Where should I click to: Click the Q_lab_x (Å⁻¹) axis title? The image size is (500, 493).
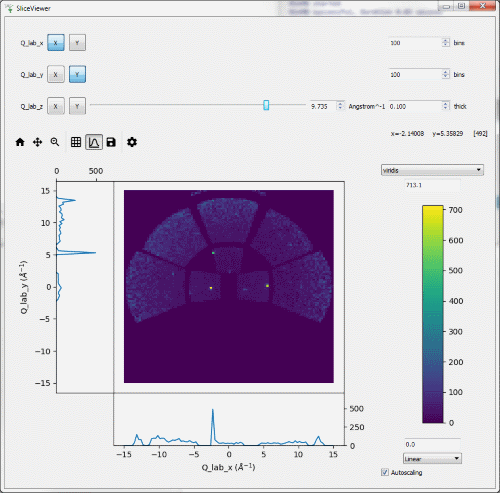(228, 467)
